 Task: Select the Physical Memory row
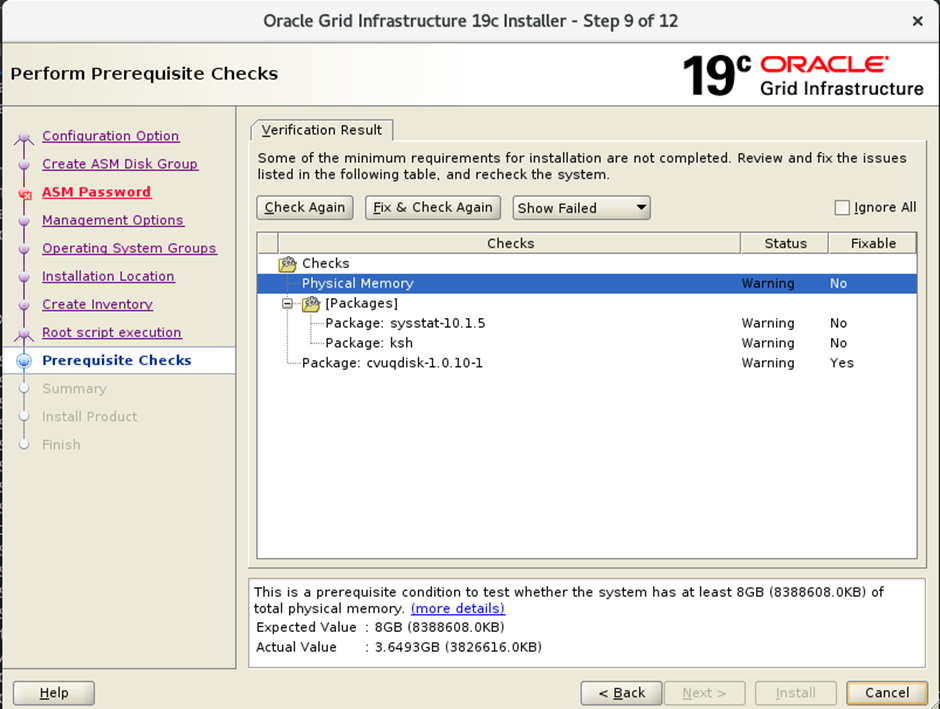tap(587, 283)
